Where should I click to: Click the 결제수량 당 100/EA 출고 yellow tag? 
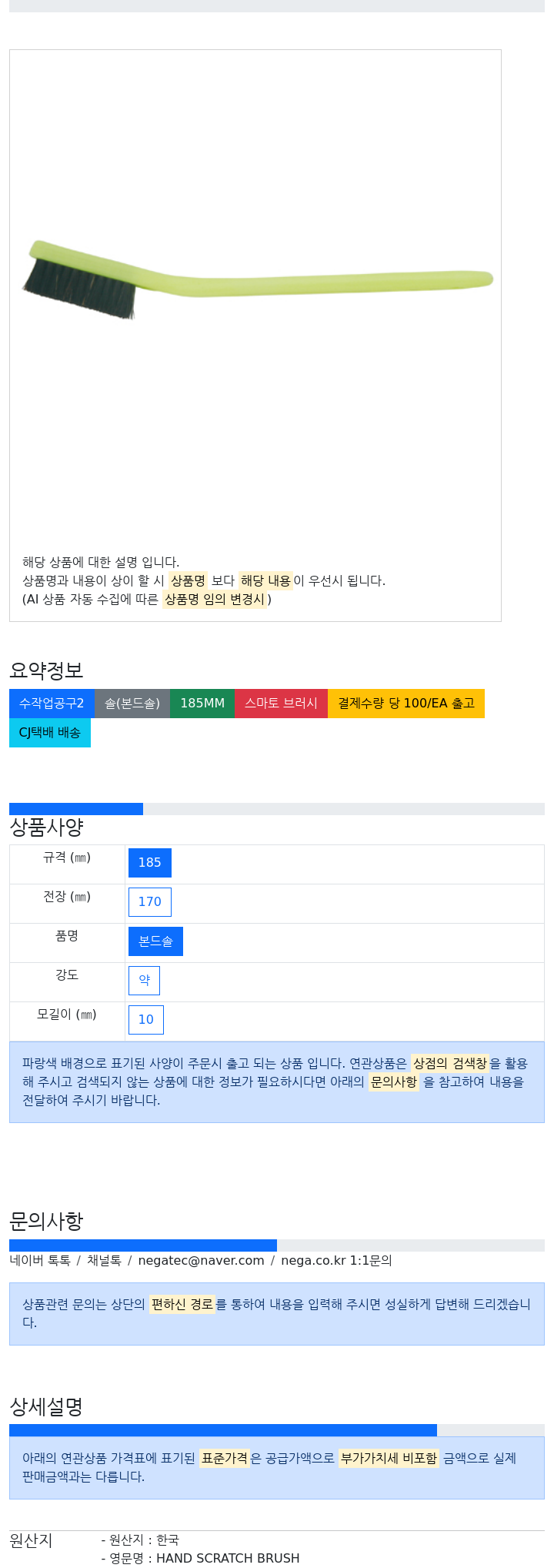[x=406, y=704]
